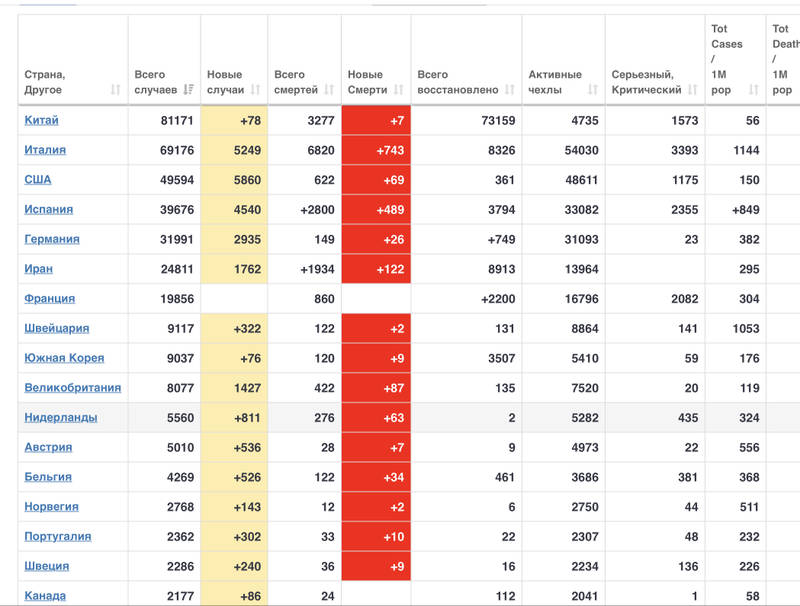Sort by Всего восстановлено column icon
Image resolution: width=800 pixels, height=606 pixels.
(x=510, y=90)
